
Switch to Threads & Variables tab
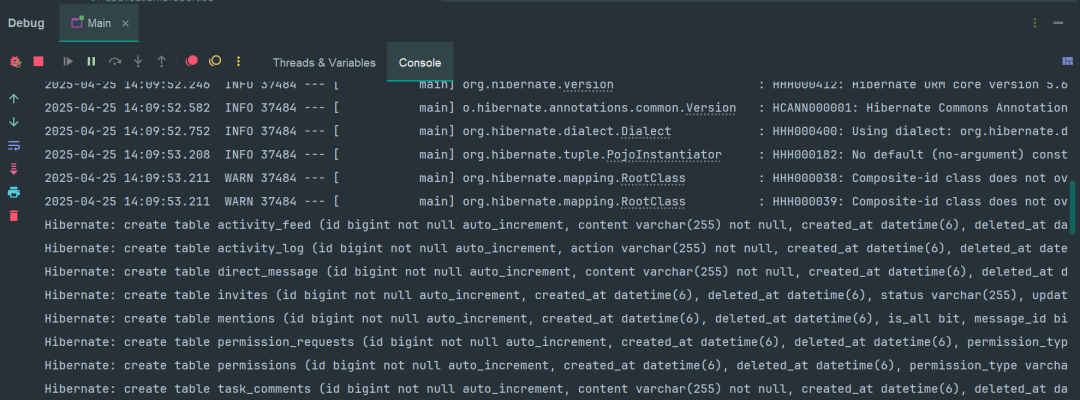click(x=324, y=63)
